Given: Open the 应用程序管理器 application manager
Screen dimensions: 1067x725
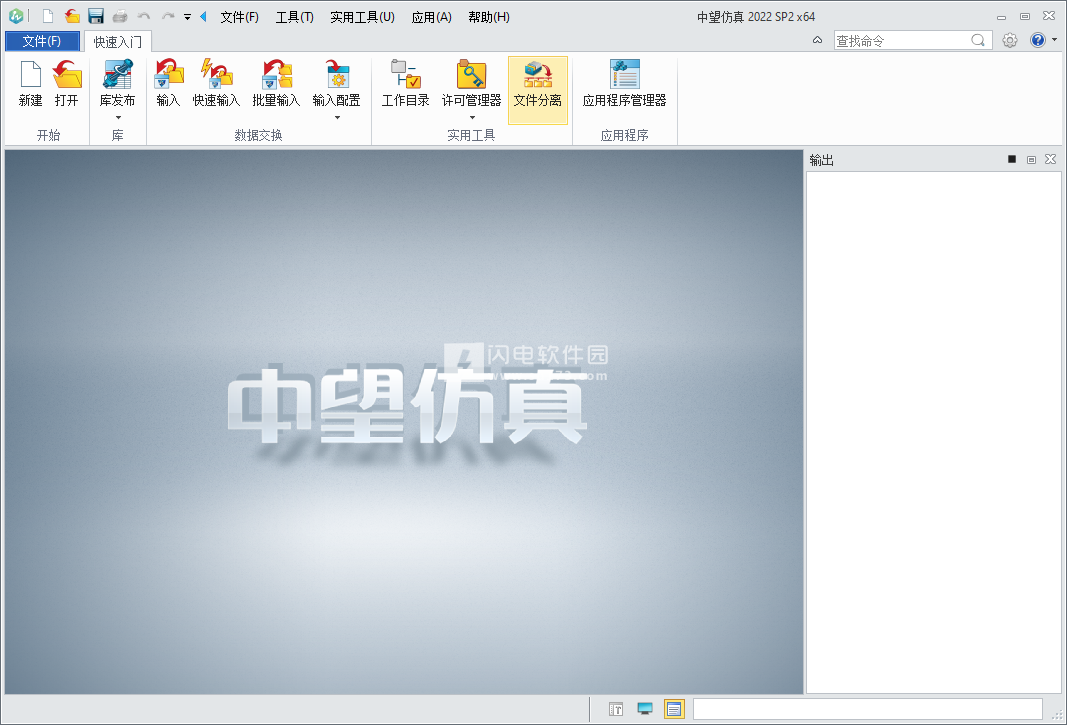Looking at the screenshot, I should click(625, 75).
